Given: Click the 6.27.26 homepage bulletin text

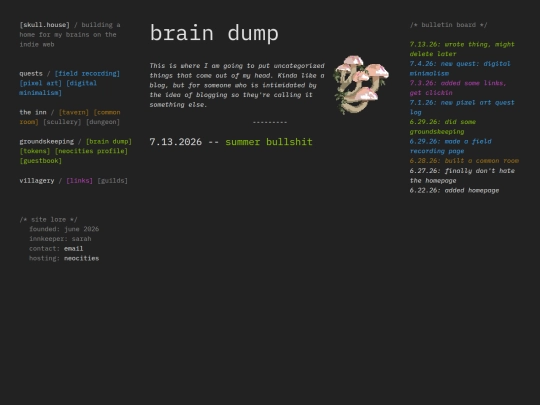Looking at the screenshot, I should click(x=462, y=175).
